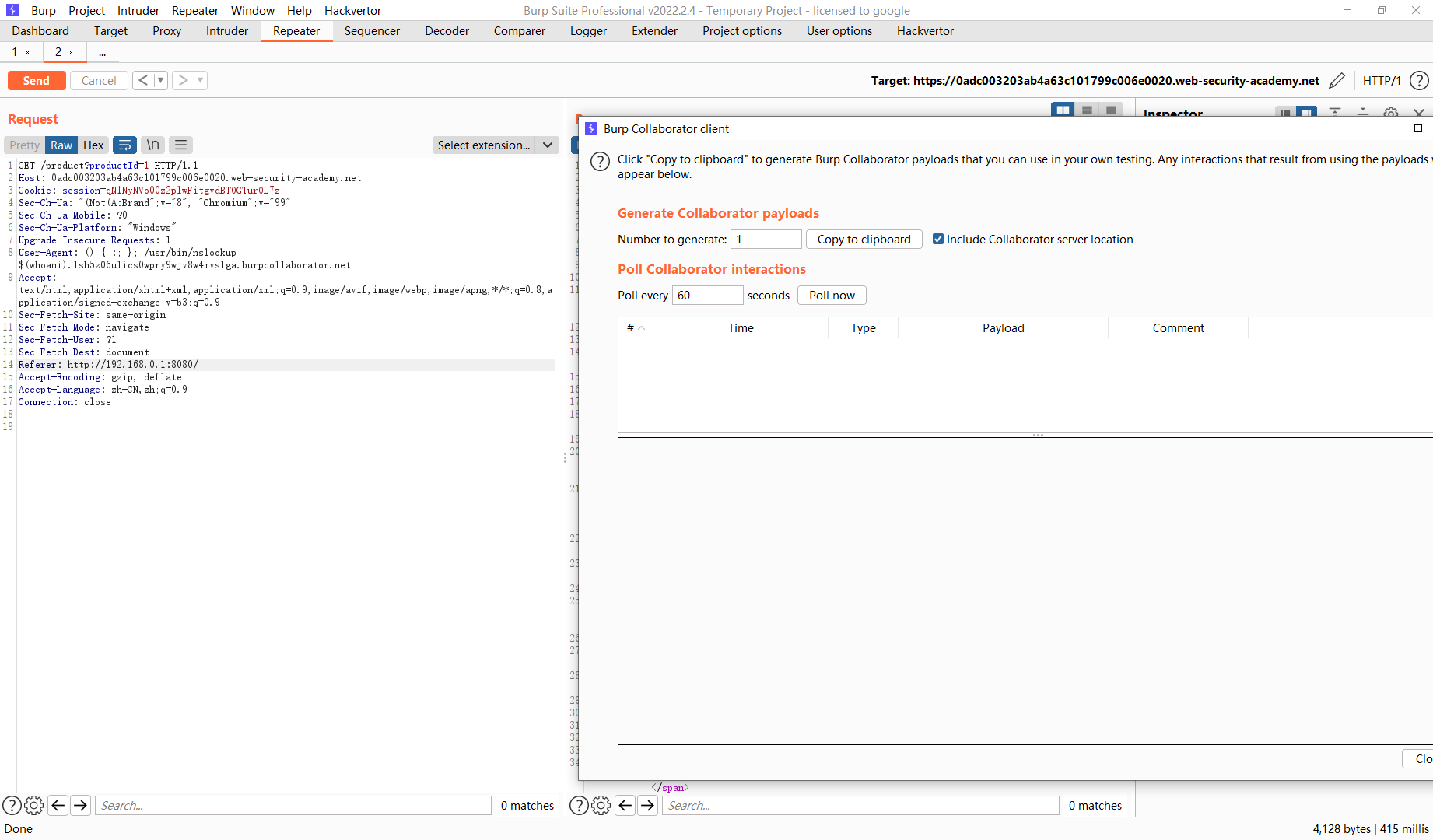Open request search help icon

[x=12, y=805]
